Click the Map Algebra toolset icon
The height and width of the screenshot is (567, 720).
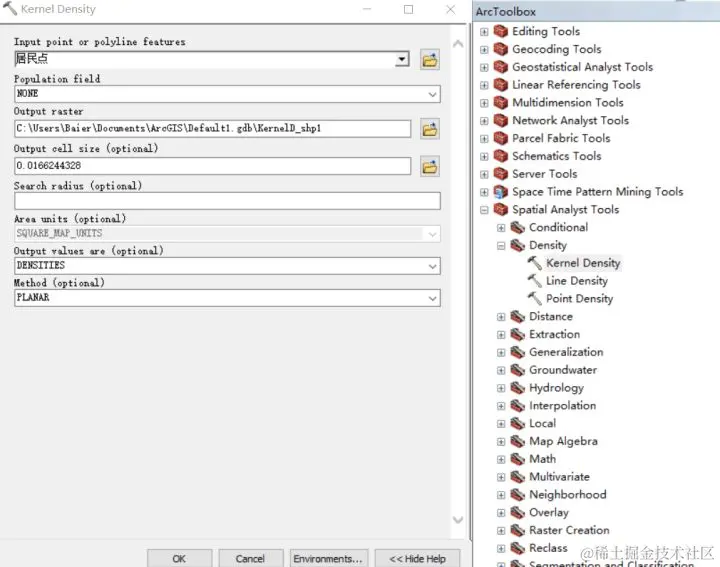pyautogui.click(x=518, y=441)
